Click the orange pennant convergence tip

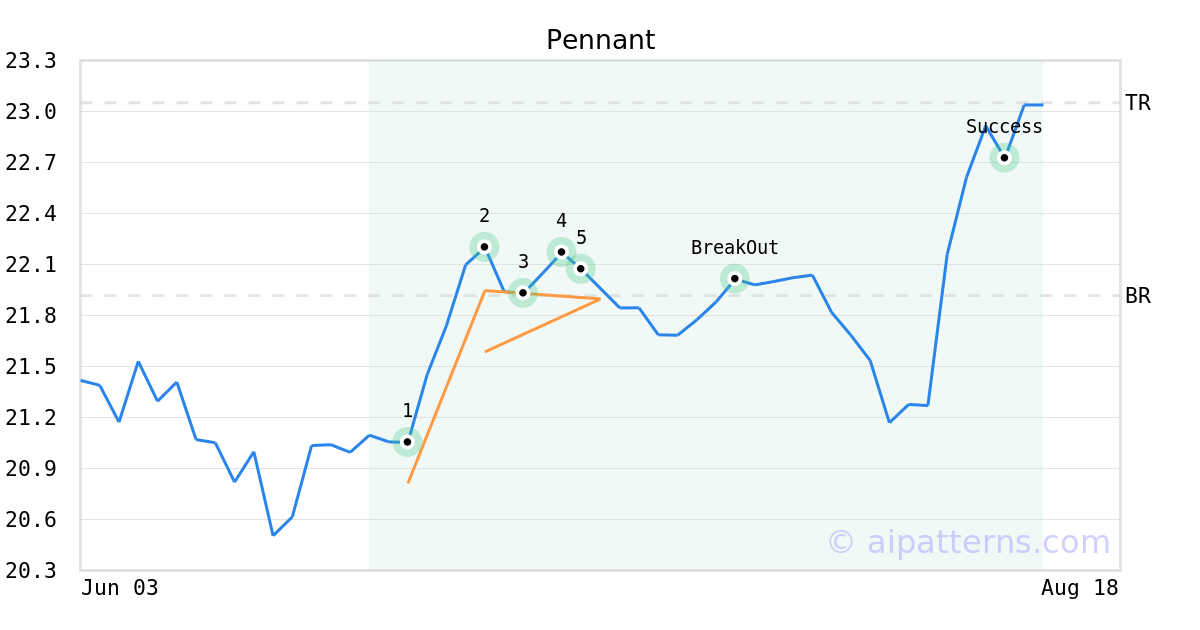click(x=598, y=299)
